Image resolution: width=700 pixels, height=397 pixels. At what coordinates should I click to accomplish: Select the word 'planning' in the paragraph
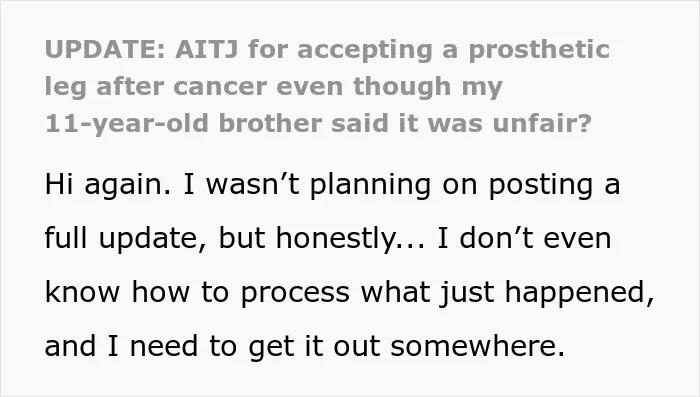370,186
